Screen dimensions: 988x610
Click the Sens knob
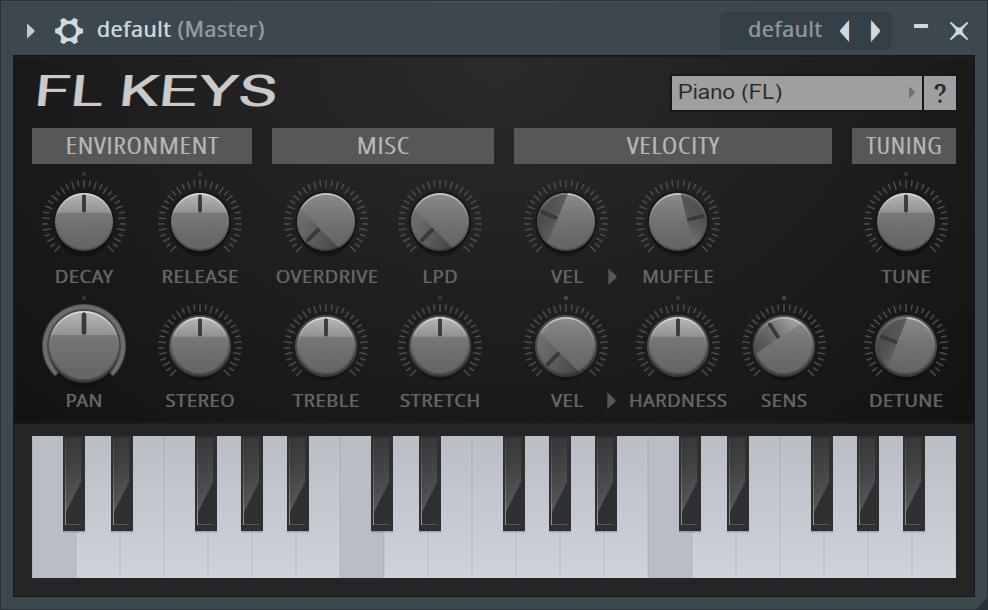point(784,346)
